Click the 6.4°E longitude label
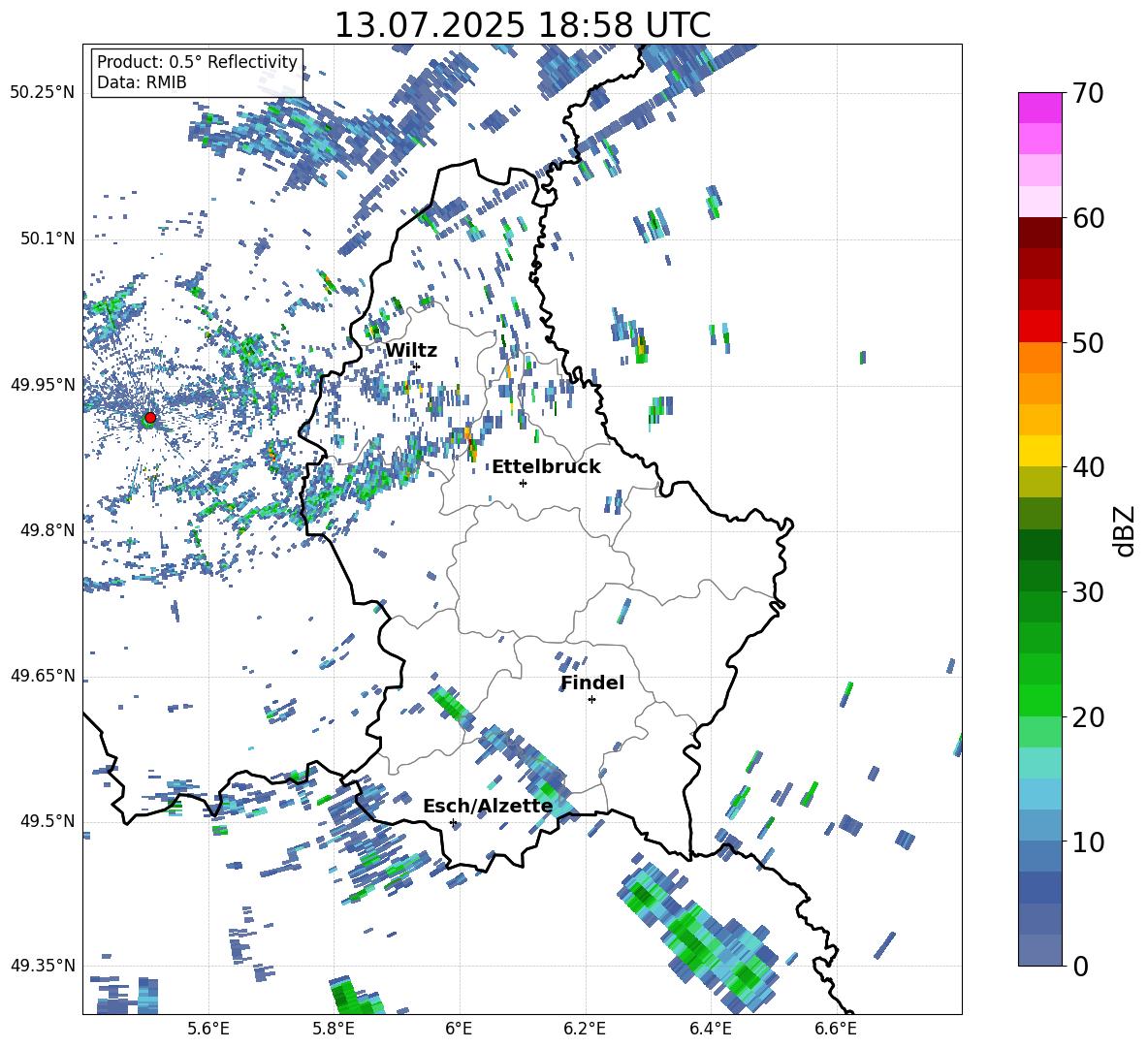Screen dimensions: 1148x1048 (710, 1029)
